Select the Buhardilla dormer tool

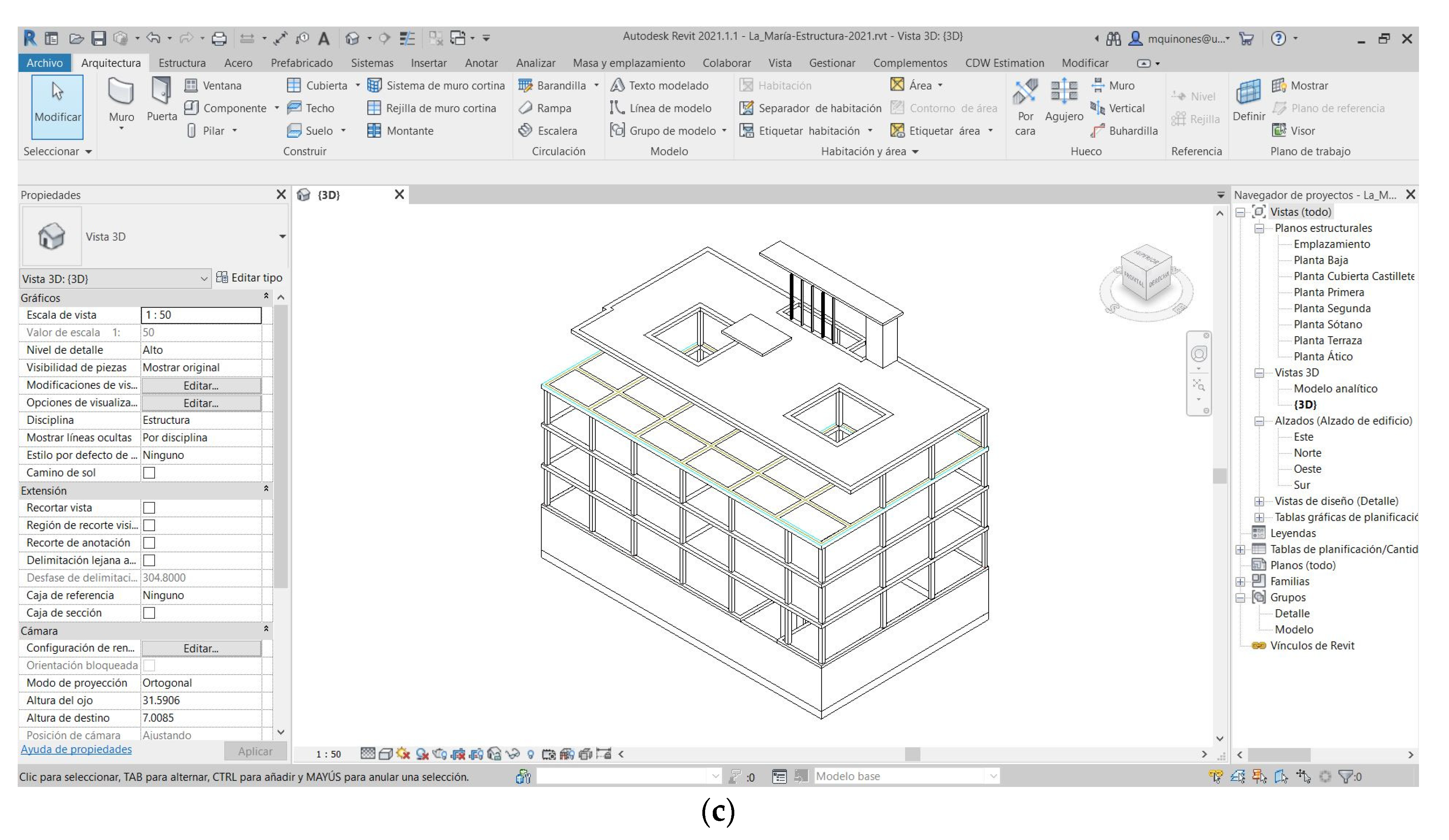tap(1124, 131)
